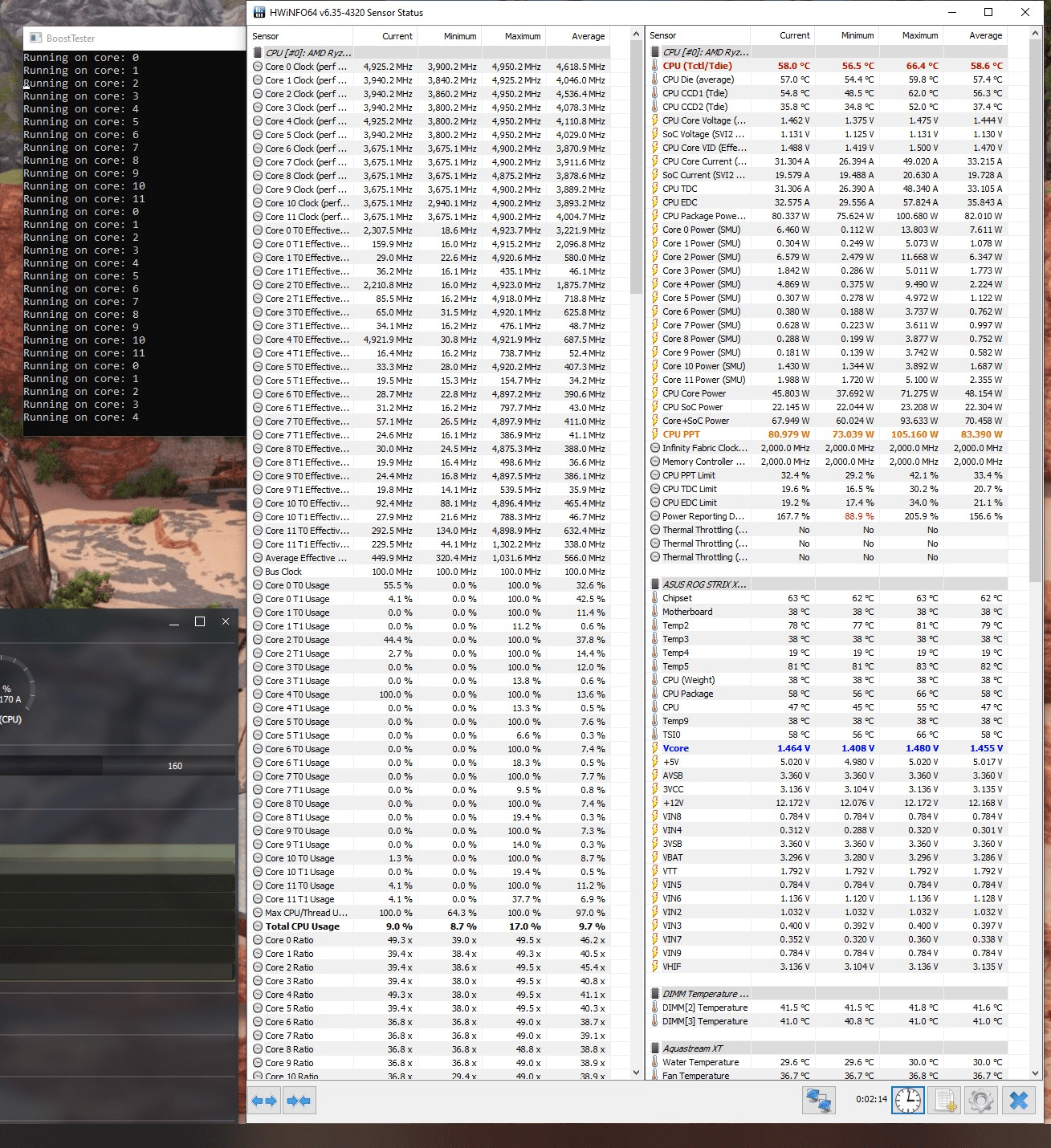Click left panel scrollbar down arrow
Viewport: 1051px width, 1148px height.
coord(636,1073)
